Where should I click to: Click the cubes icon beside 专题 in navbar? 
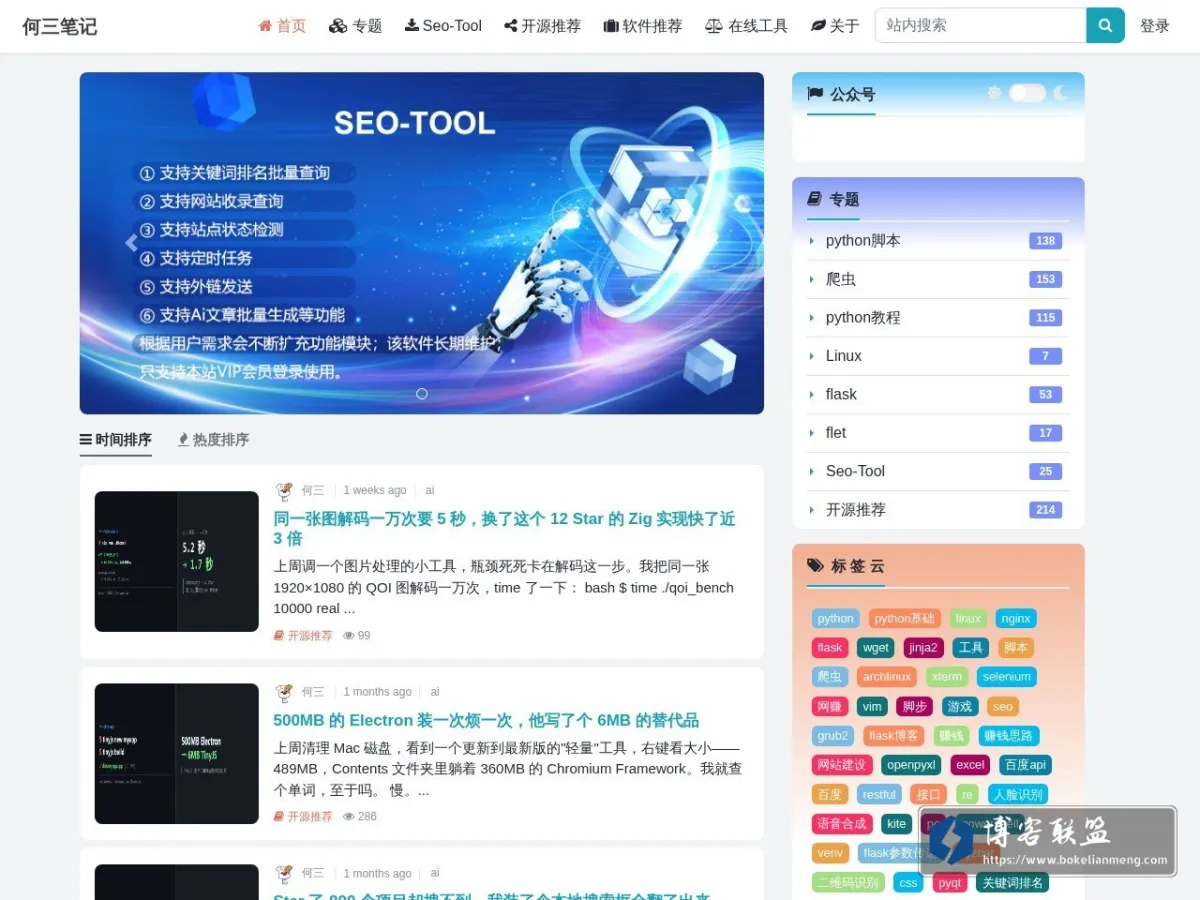pyautogui.click(x=338, y=26)
